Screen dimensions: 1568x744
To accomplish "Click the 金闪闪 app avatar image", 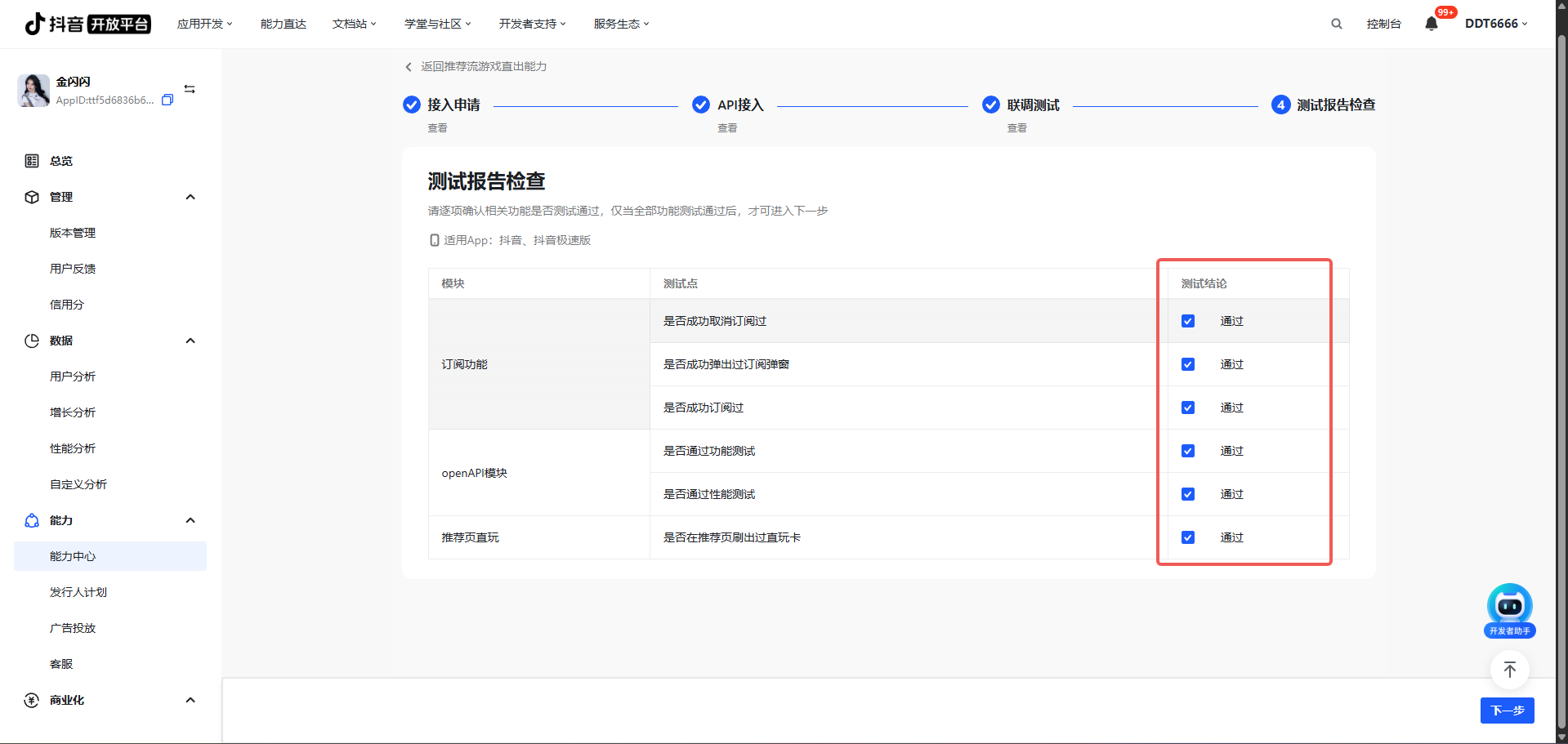I will [34, 91].
